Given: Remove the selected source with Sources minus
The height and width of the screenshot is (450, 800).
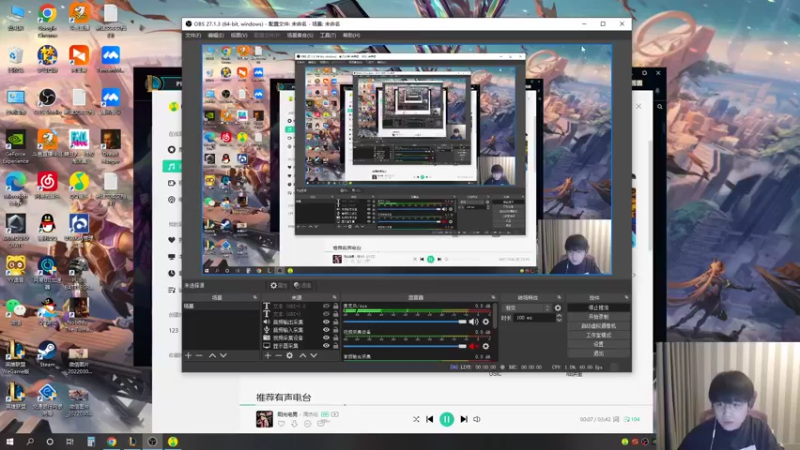Looking at the screenshot, I should 279,355.
